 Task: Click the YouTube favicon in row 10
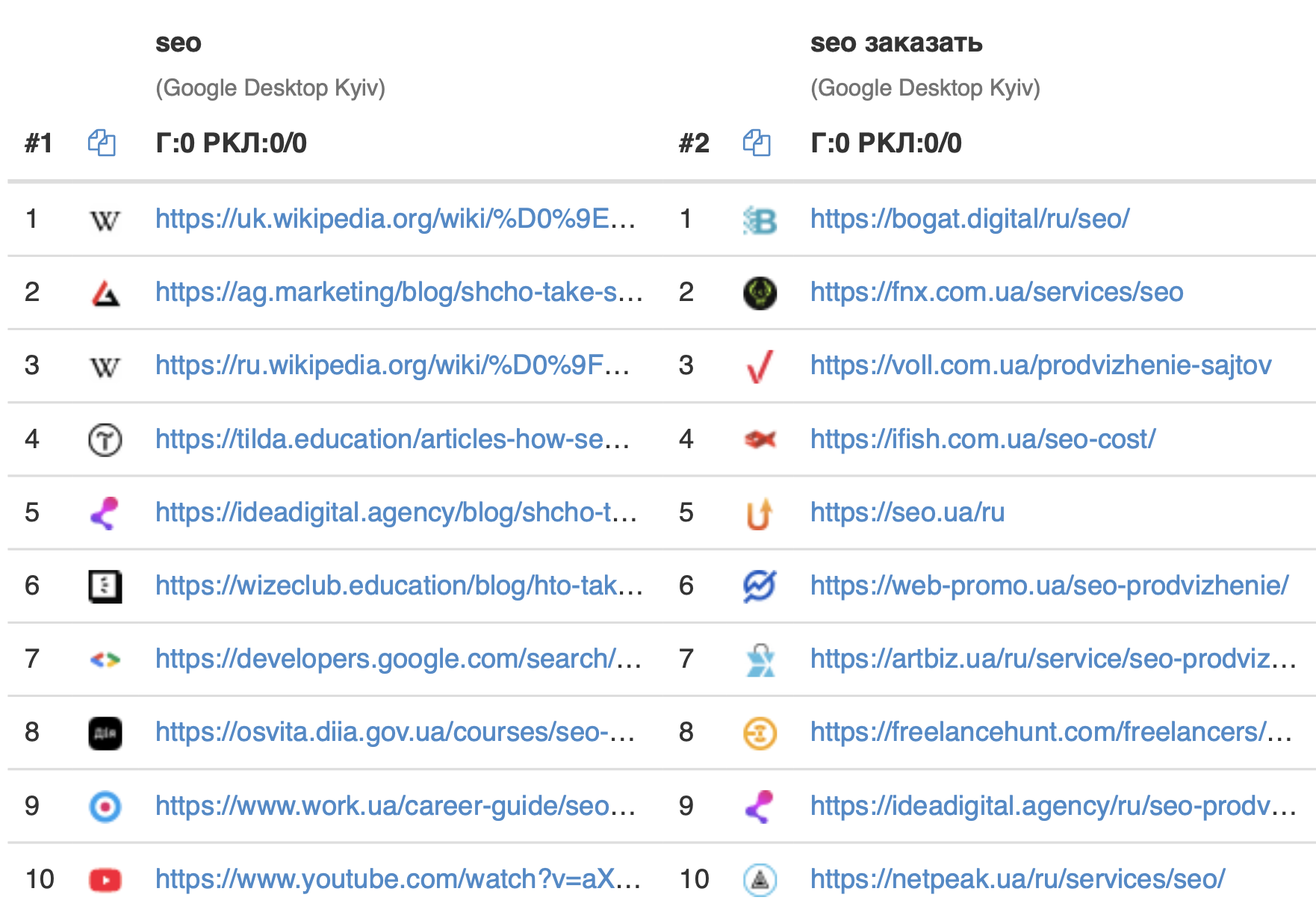(105, 880)
